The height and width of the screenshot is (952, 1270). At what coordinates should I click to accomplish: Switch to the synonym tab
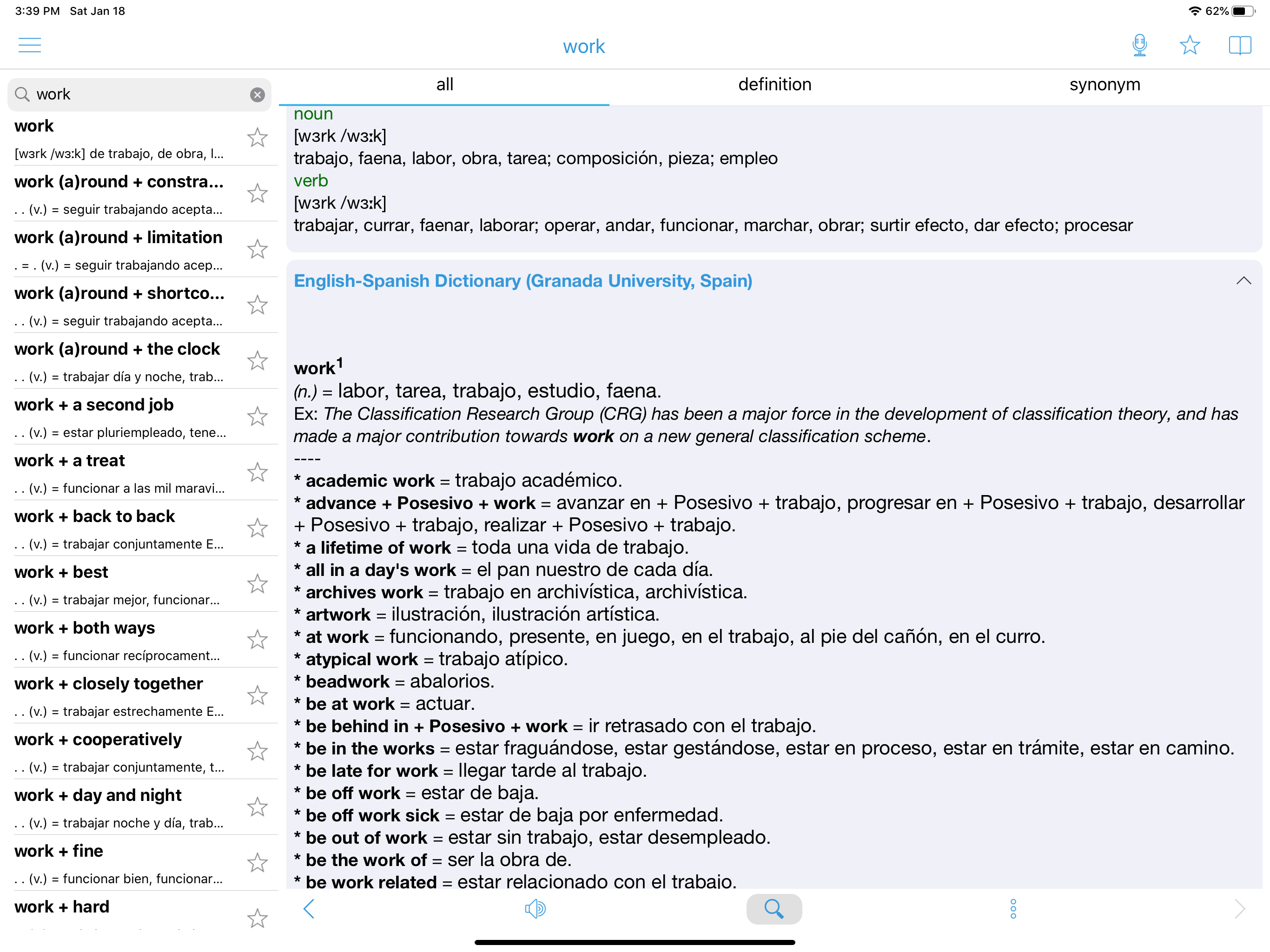tap(1104, 85)
